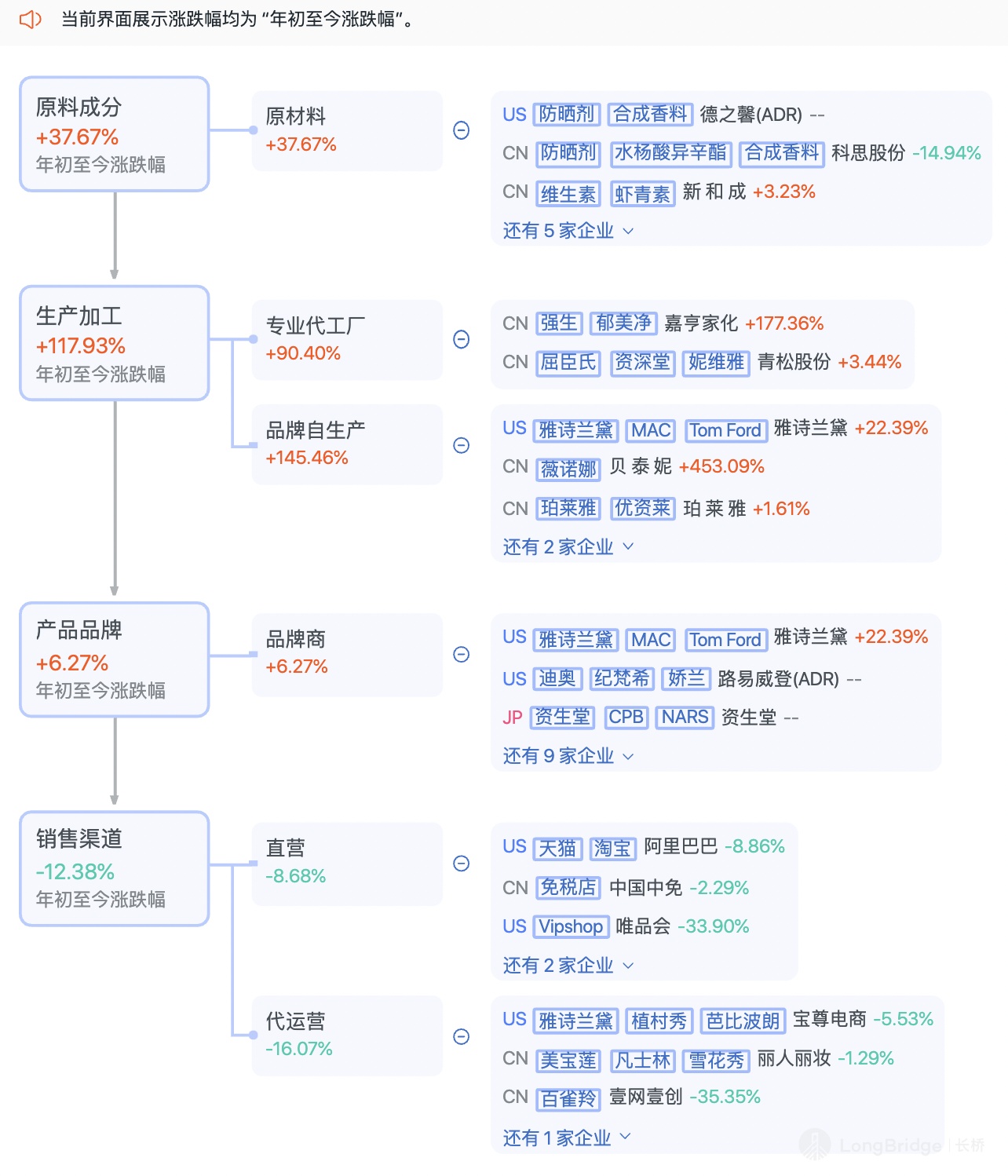Collapse the 代运营 company list
The width and height of the screenshot is (1008, 1176).
(462, 1036)
